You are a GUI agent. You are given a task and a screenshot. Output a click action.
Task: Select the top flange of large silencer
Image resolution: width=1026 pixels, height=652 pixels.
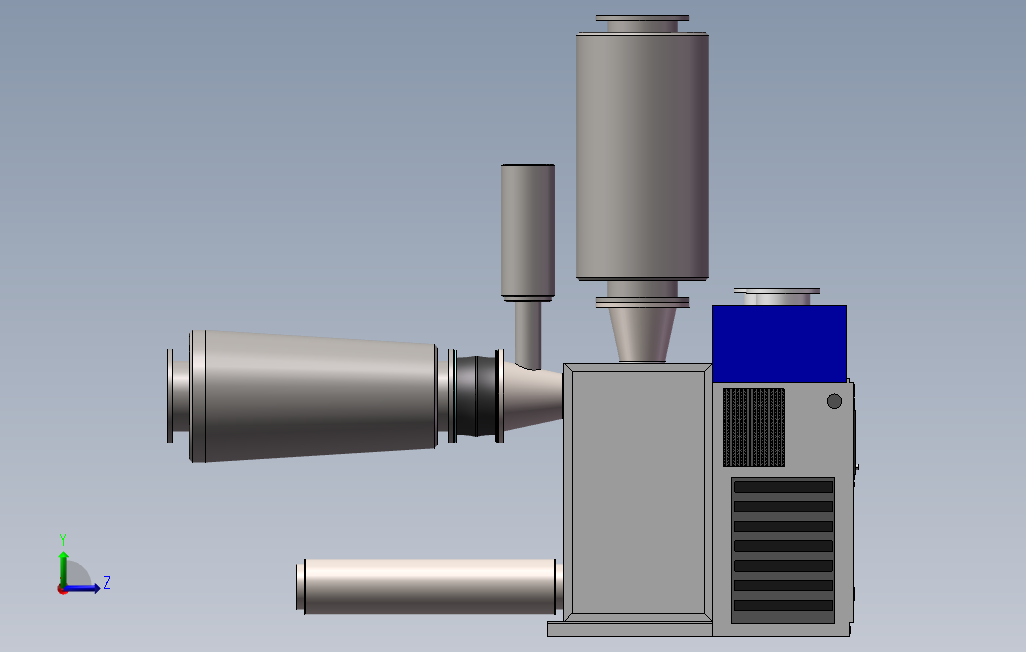[642, 18]
